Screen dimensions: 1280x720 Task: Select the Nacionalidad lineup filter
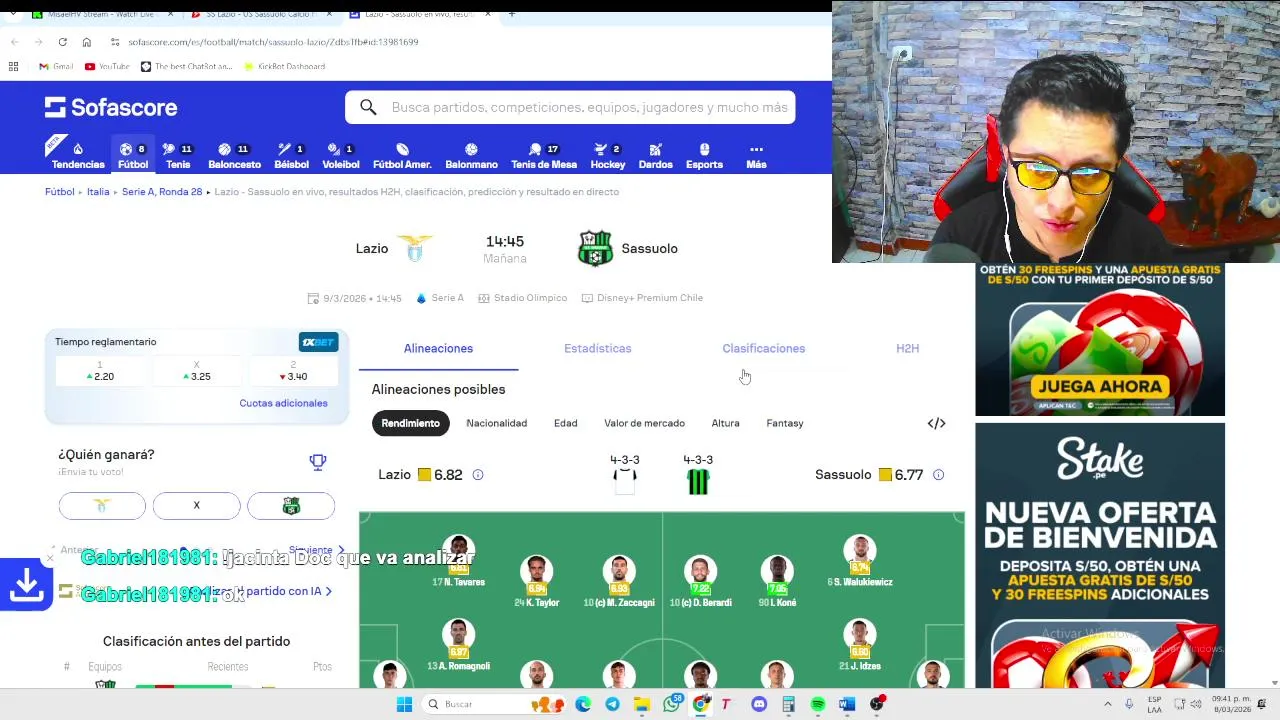[x=496, y=423]
